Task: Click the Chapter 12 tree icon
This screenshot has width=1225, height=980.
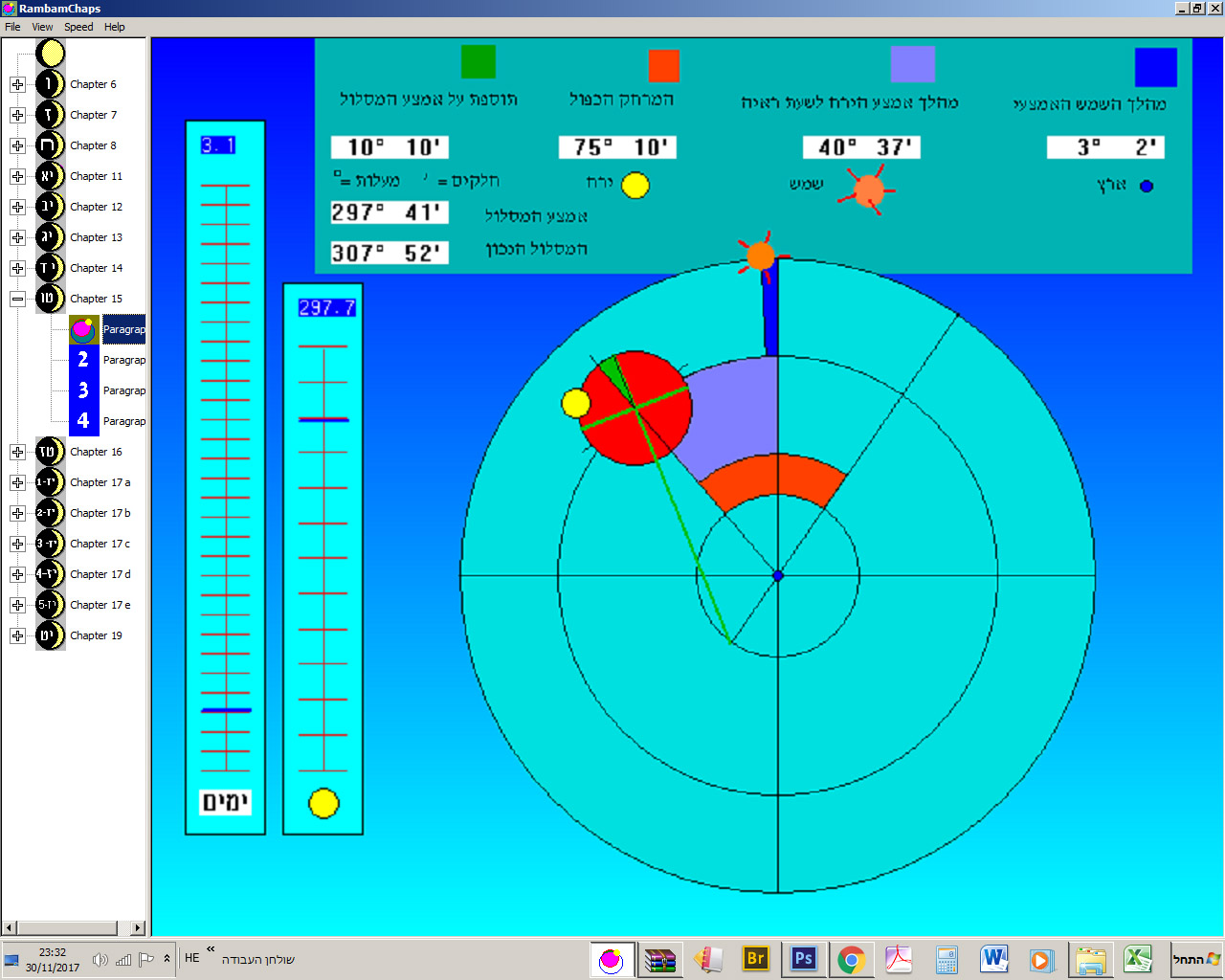Action: click(x=50, y=207)
